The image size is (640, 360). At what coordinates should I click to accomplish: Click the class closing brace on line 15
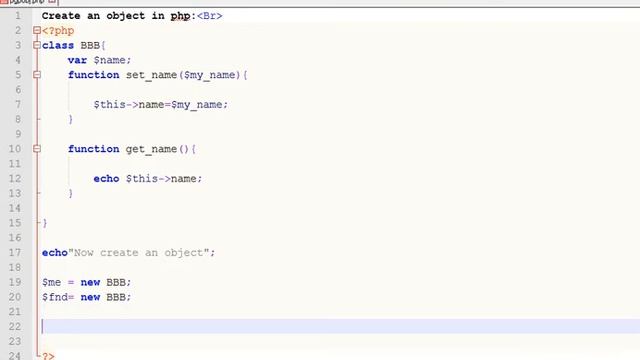pos(45,223)
